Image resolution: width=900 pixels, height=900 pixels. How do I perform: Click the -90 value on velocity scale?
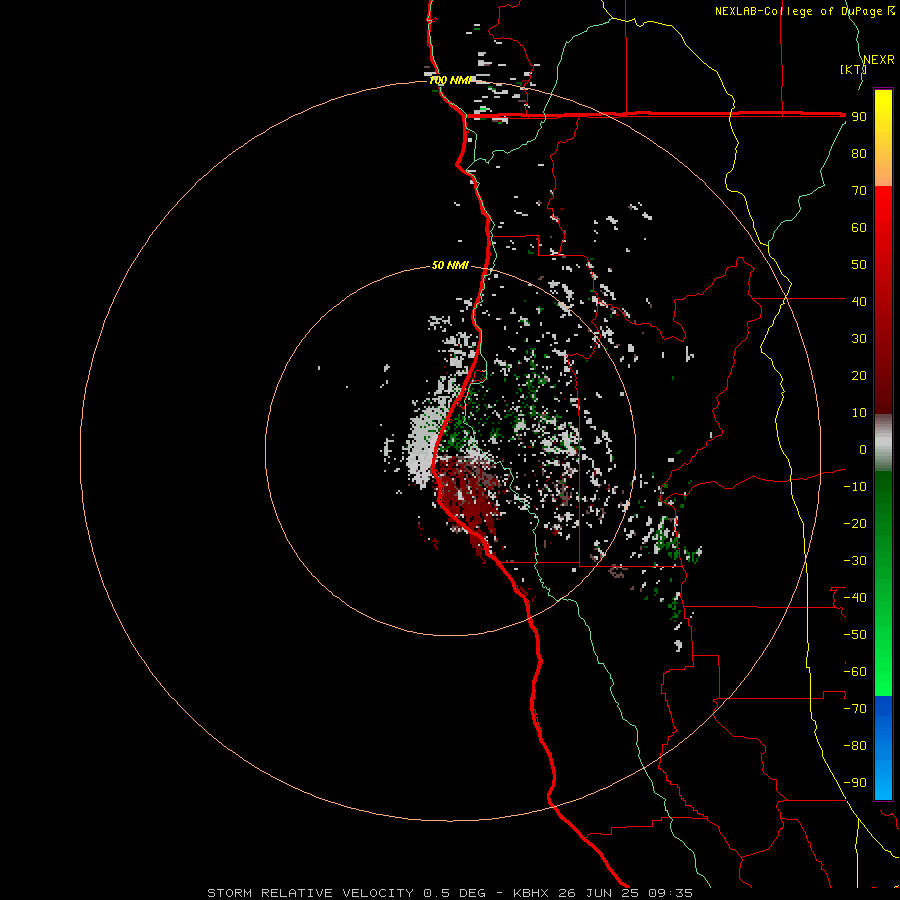pos(855,783)
